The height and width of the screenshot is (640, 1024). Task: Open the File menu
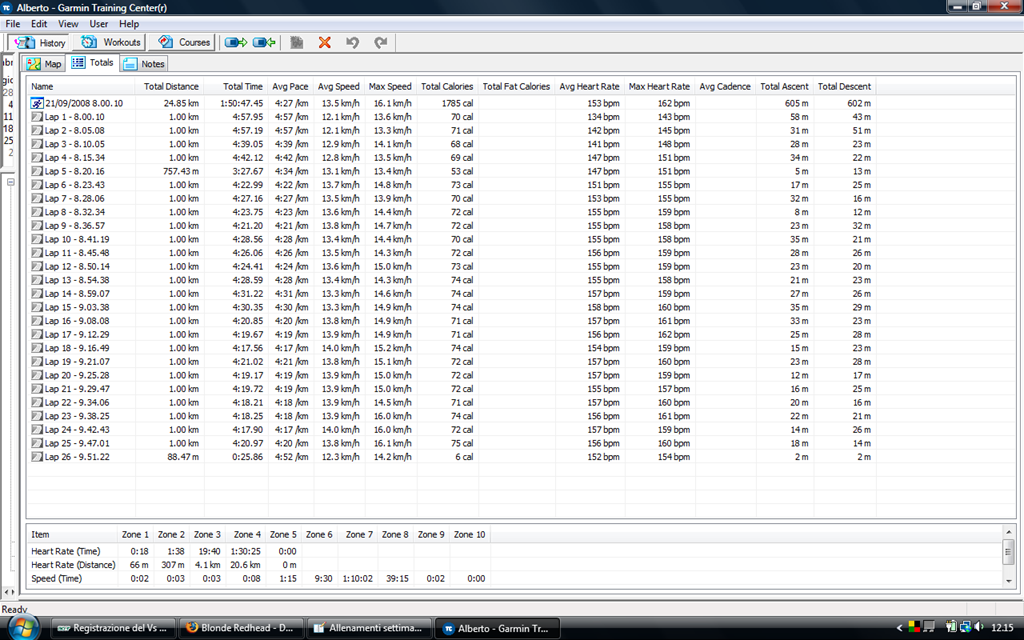pos(12,24)
